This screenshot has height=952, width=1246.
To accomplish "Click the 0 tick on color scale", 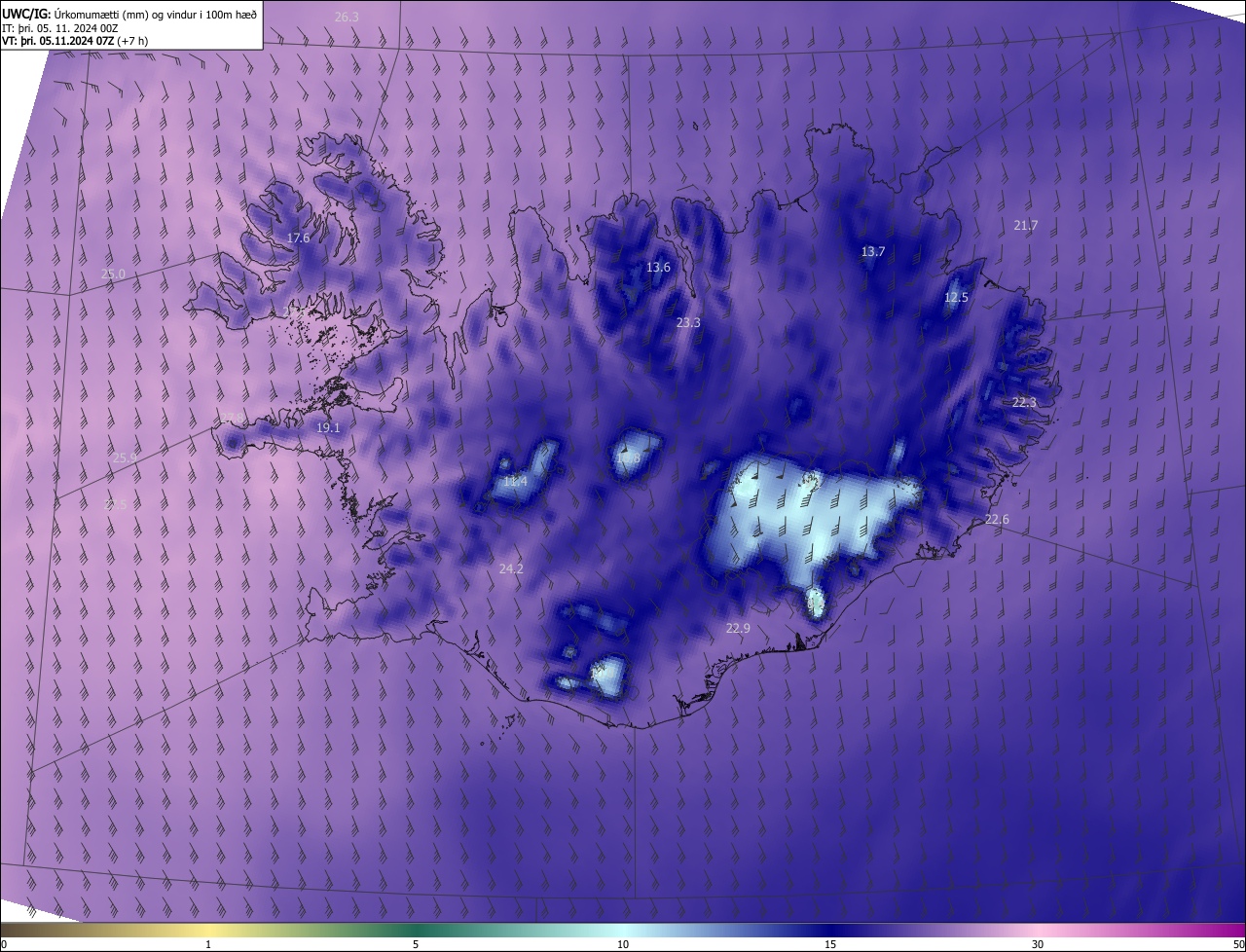I will tap(4, 944).
